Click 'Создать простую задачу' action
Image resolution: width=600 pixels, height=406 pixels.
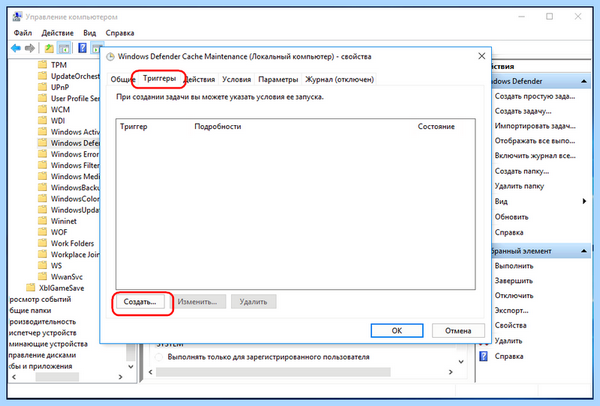tap(535, 96)
